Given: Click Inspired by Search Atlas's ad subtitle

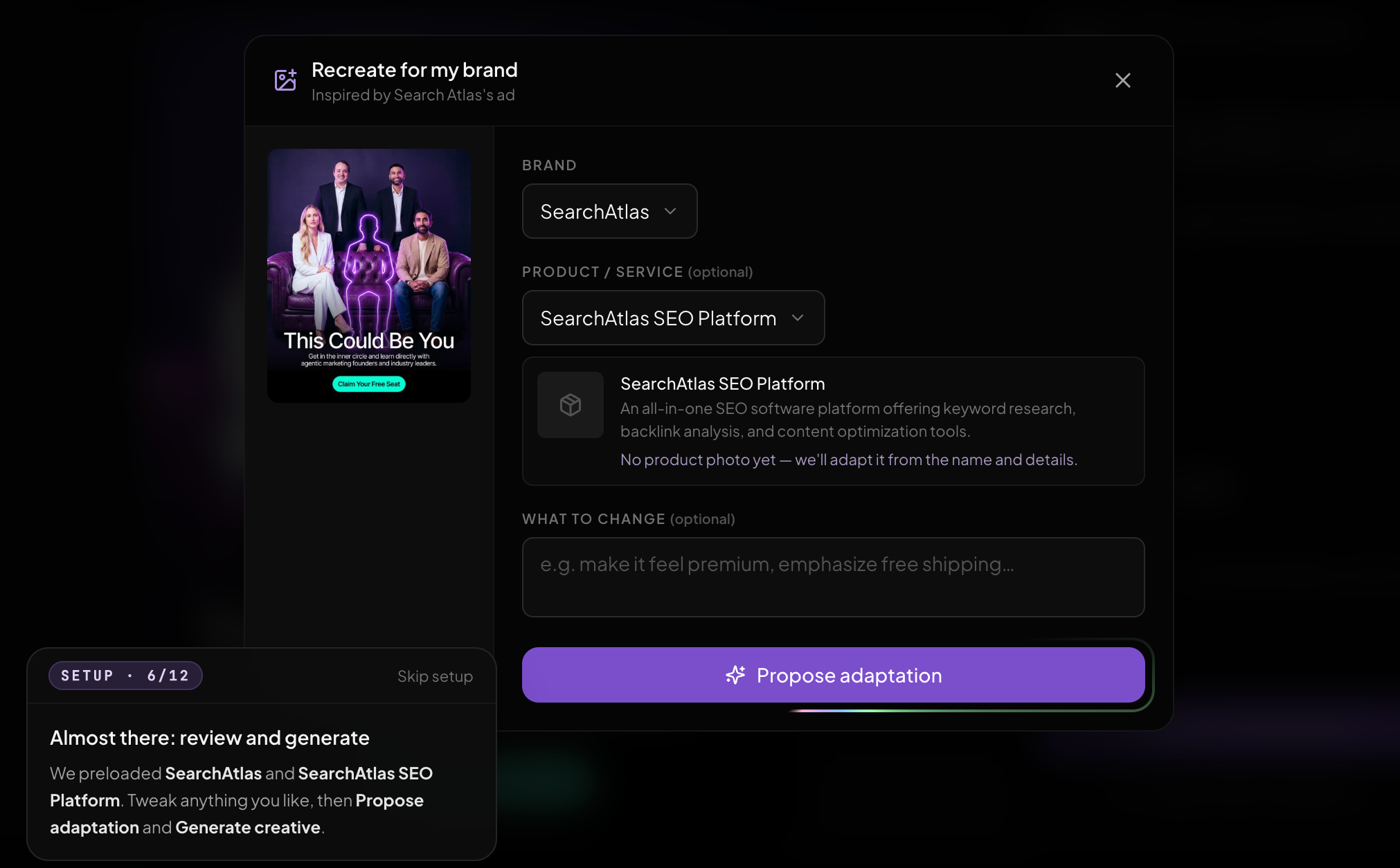Looking at the screenshot, I should 413,95.
